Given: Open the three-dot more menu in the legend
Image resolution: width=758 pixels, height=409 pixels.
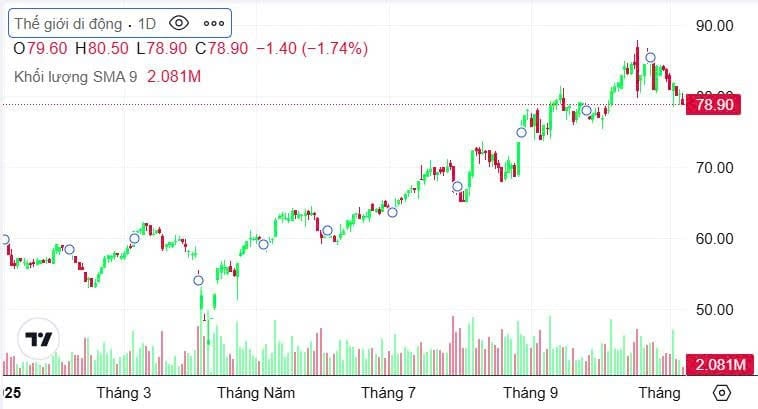Looking at the screenshot, I should click(213, 23).
